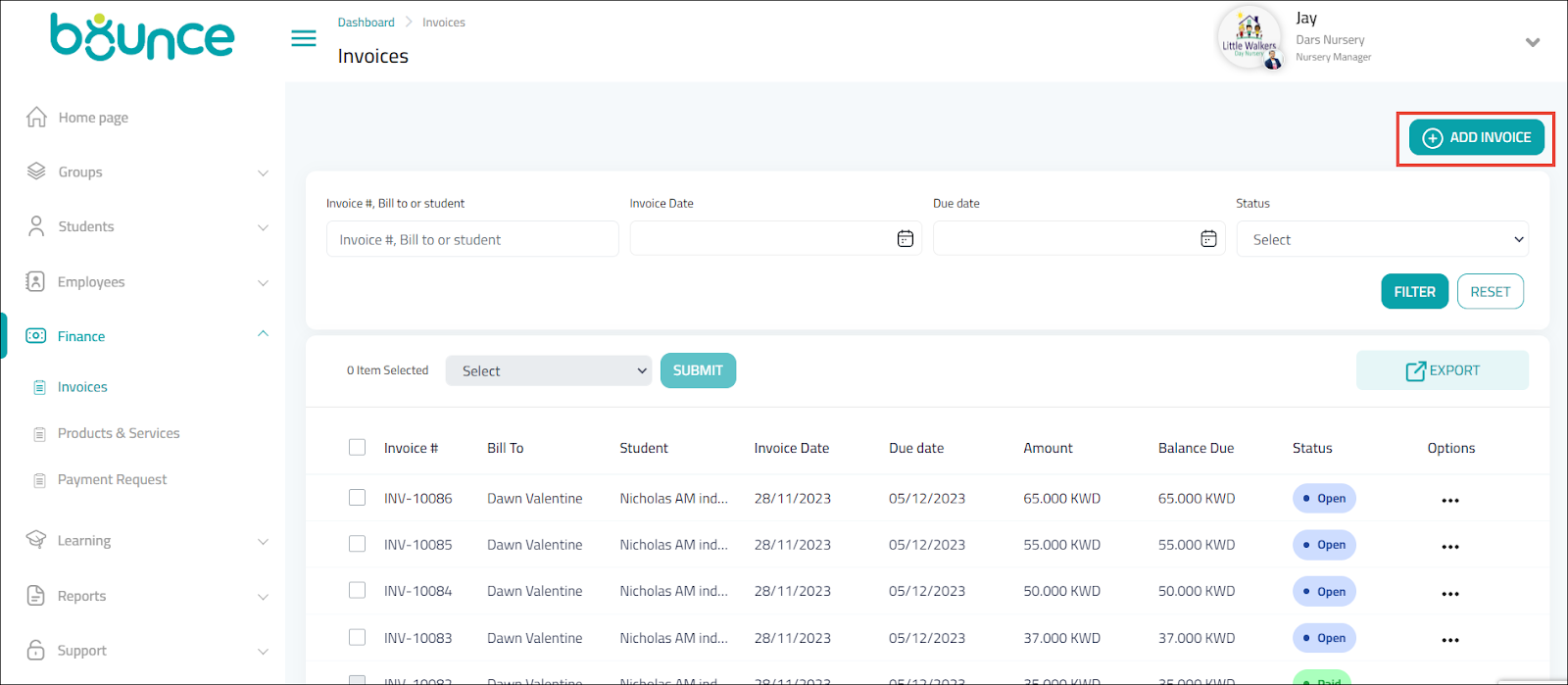The width and height of the screenshot is (1568, 685).
Task: Click the Students person icon
Action: pos(36,226)
